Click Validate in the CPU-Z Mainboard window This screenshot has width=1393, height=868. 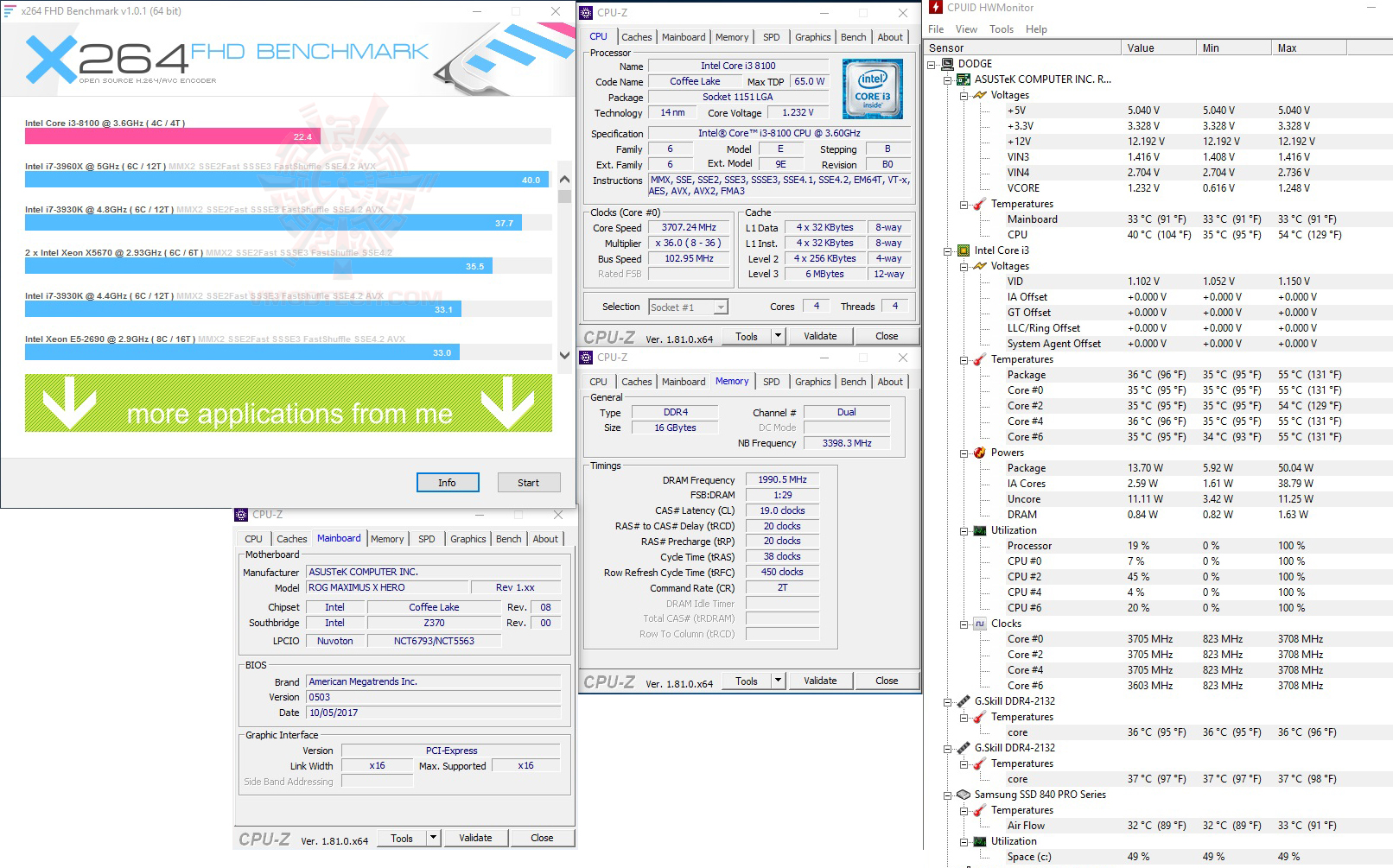coord(475,838)
